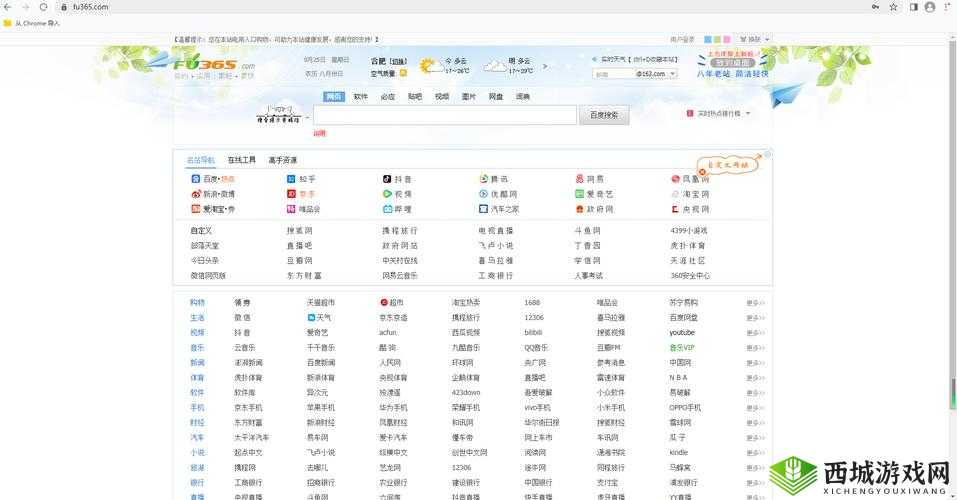
Task: Click the 政府网 emblem icon
Action: pyautogui.click(x=580, y=209)
